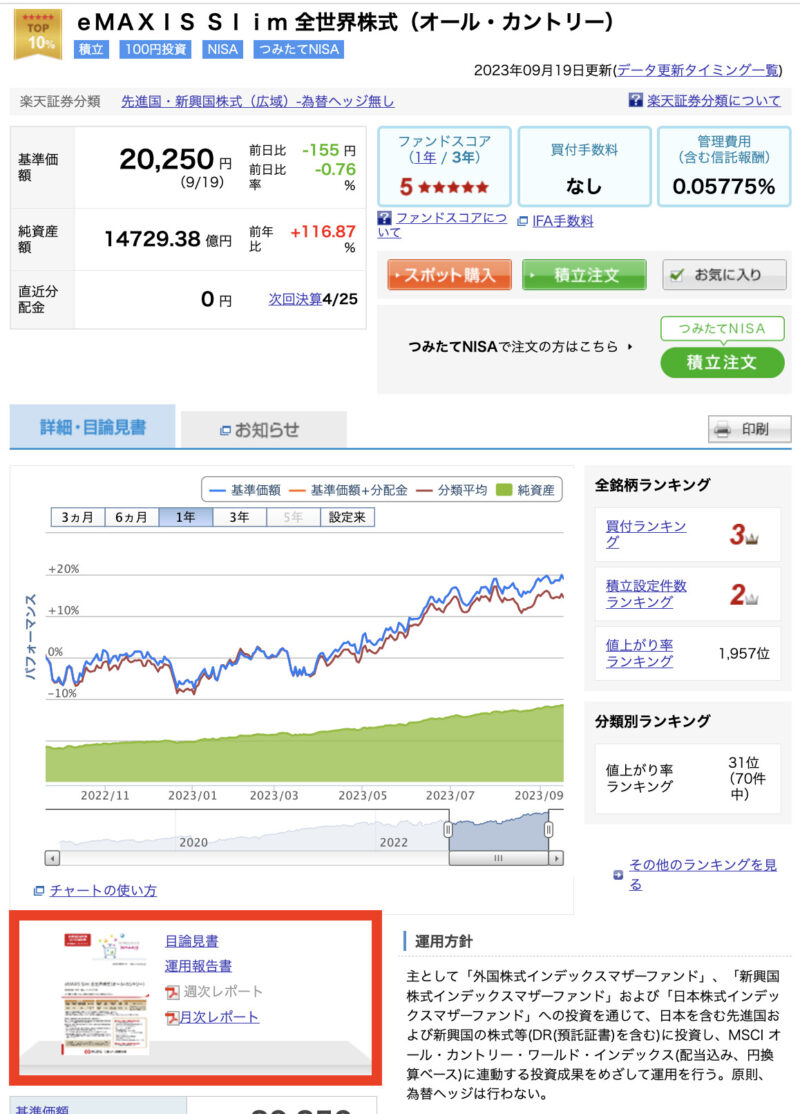This screenshot has height=1114, width=800.
Task: Click the new-window icon beside お知らせ
Action: point(225,430)
